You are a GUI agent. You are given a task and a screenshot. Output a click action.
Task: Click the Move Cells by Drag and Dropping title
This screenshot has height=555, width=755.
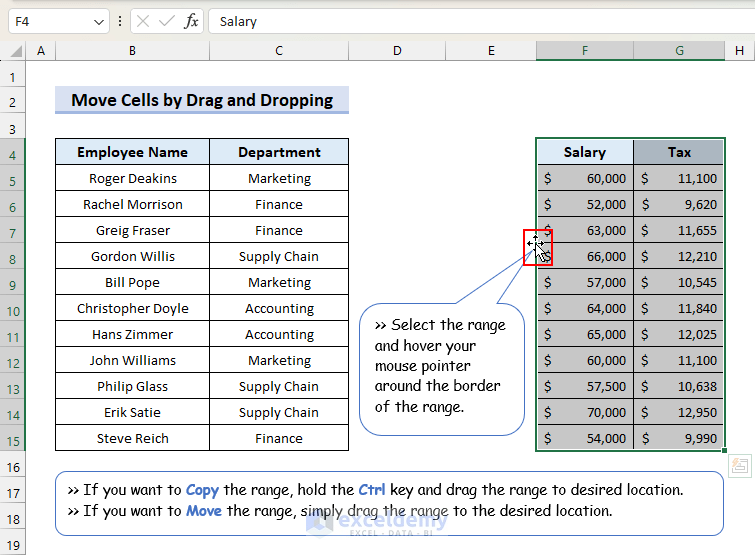coord(202,100)
